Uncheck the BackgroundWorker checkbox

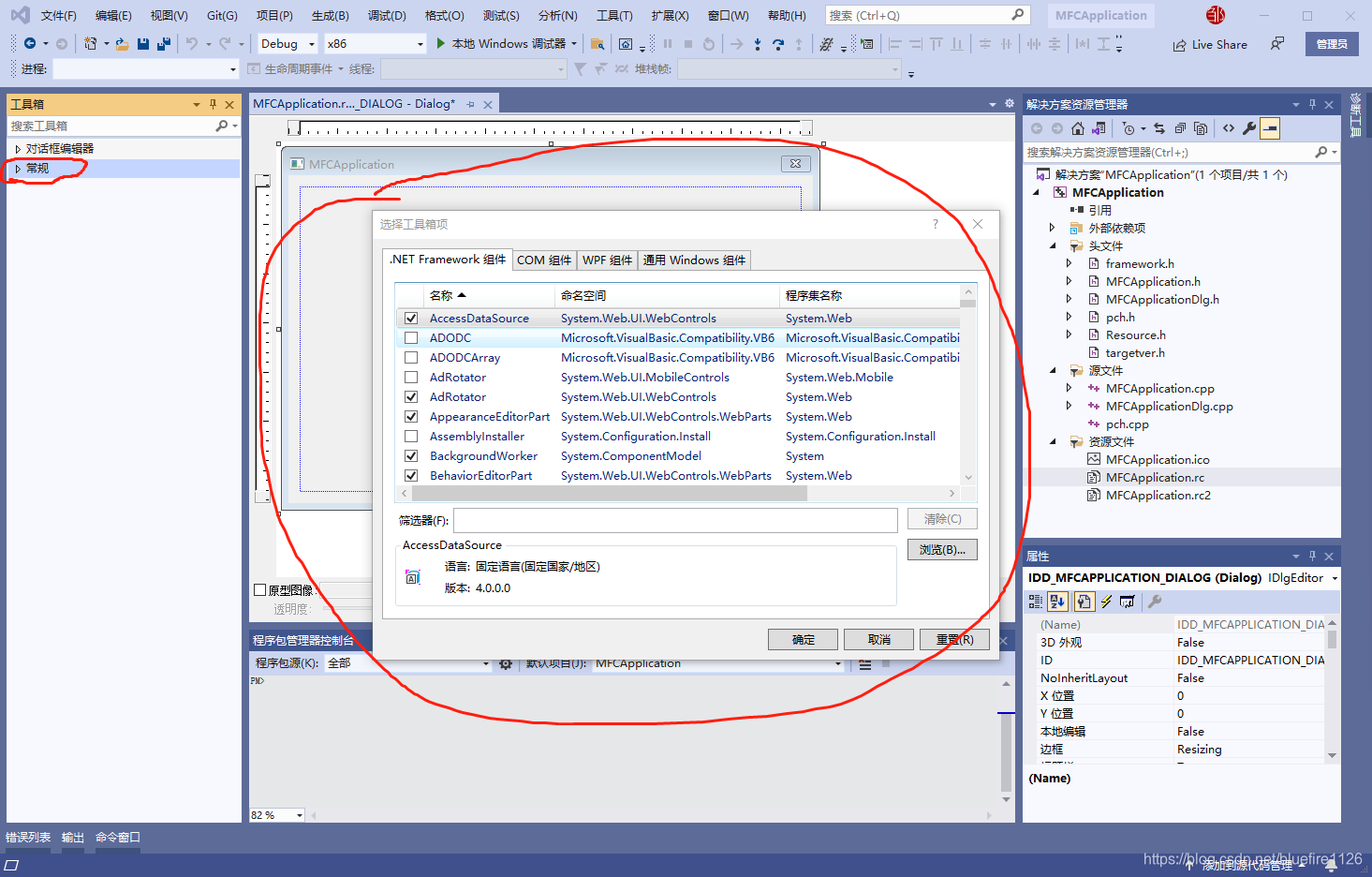(411, 456)
